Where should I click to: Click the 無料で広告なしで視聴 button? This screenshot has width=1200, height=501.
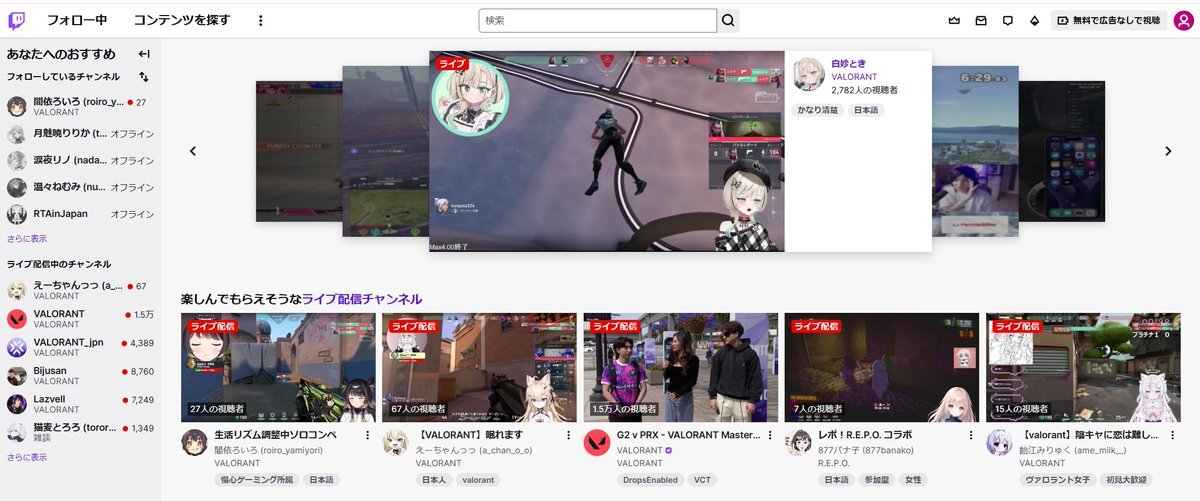pyautogui.click(x=1108, y=20)
